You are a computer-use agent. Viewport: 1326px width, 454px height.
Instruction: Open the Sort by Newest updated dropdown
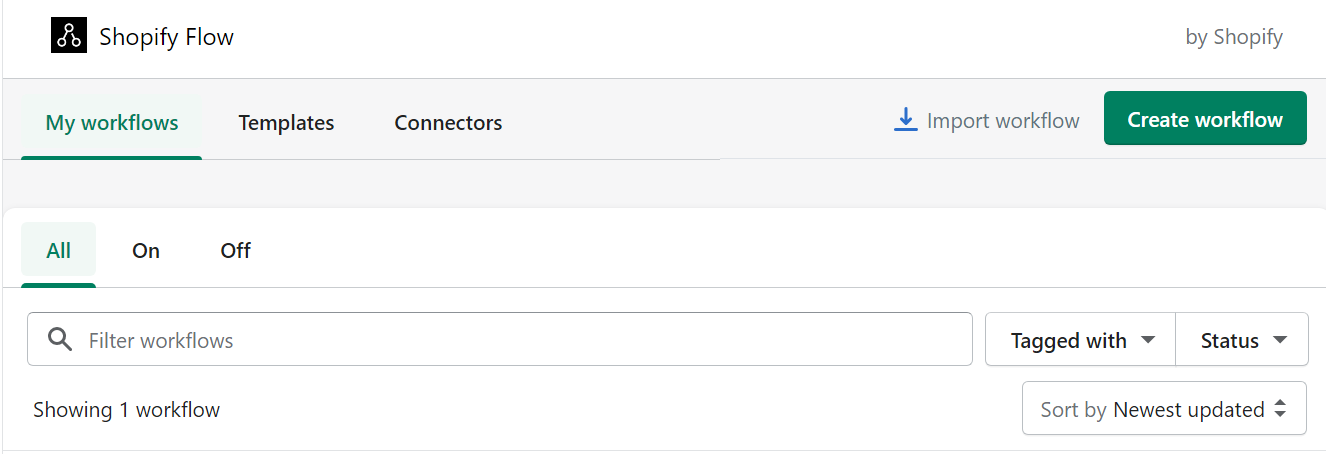pos(1163,409)
